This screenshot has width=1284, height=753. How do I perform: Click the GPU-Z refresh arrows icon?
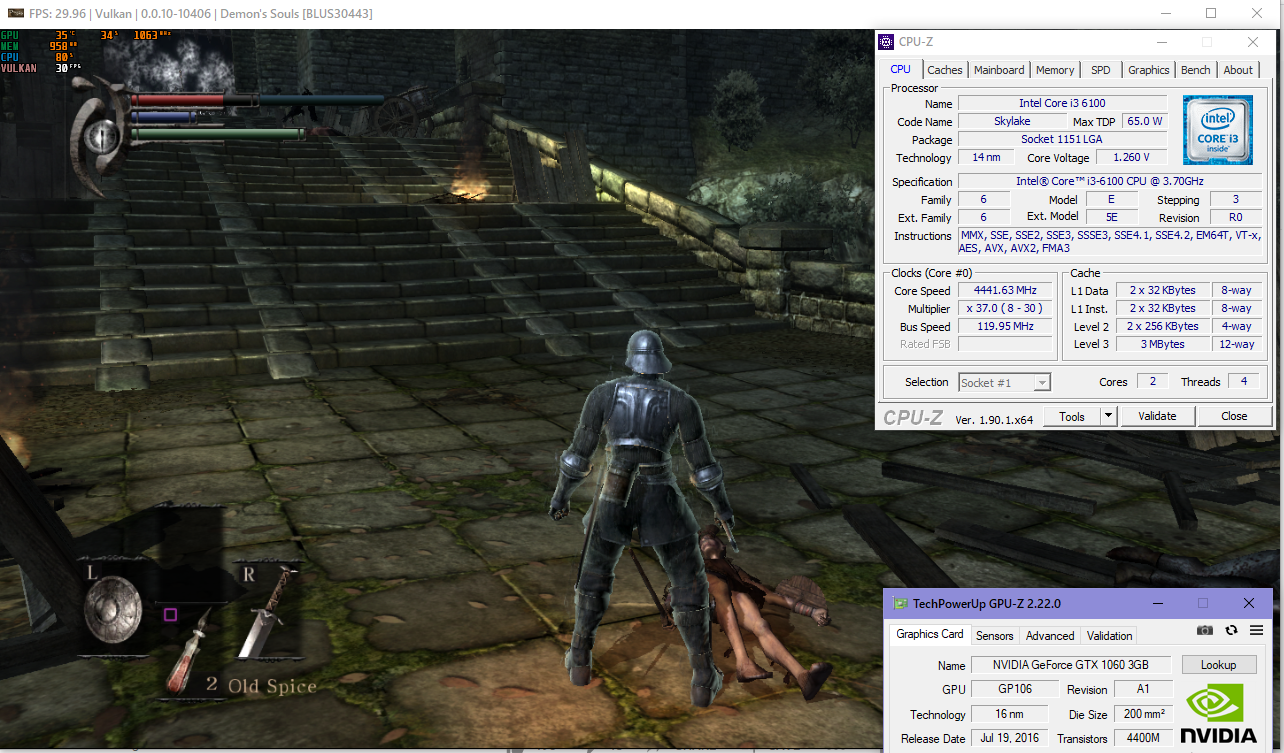[x=1231, y=630]
